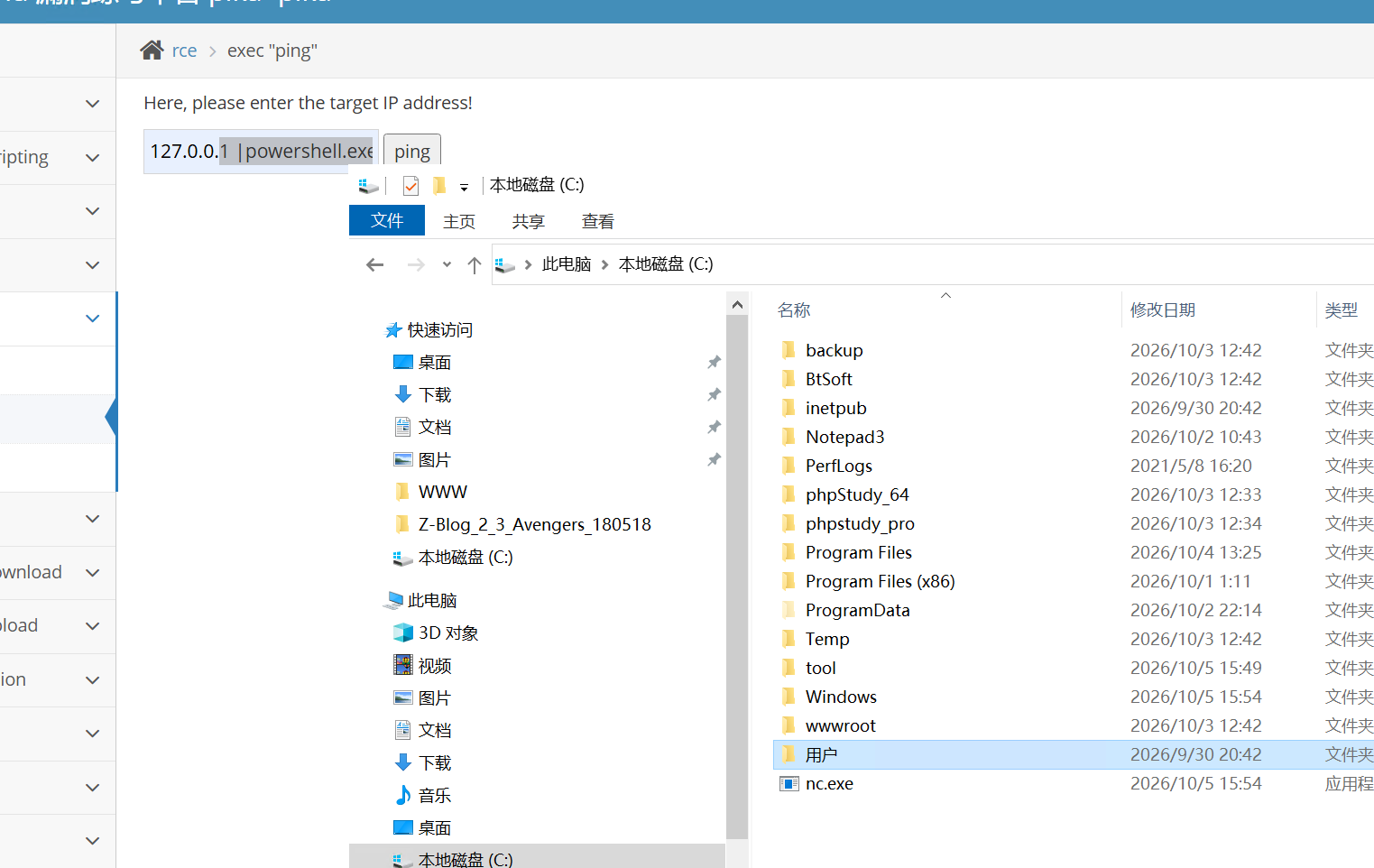Select Z-Blog_2_3_Avengers_180518 in navigation pane
Viewport: 1374px width, 868px height.
pos(535,524)
